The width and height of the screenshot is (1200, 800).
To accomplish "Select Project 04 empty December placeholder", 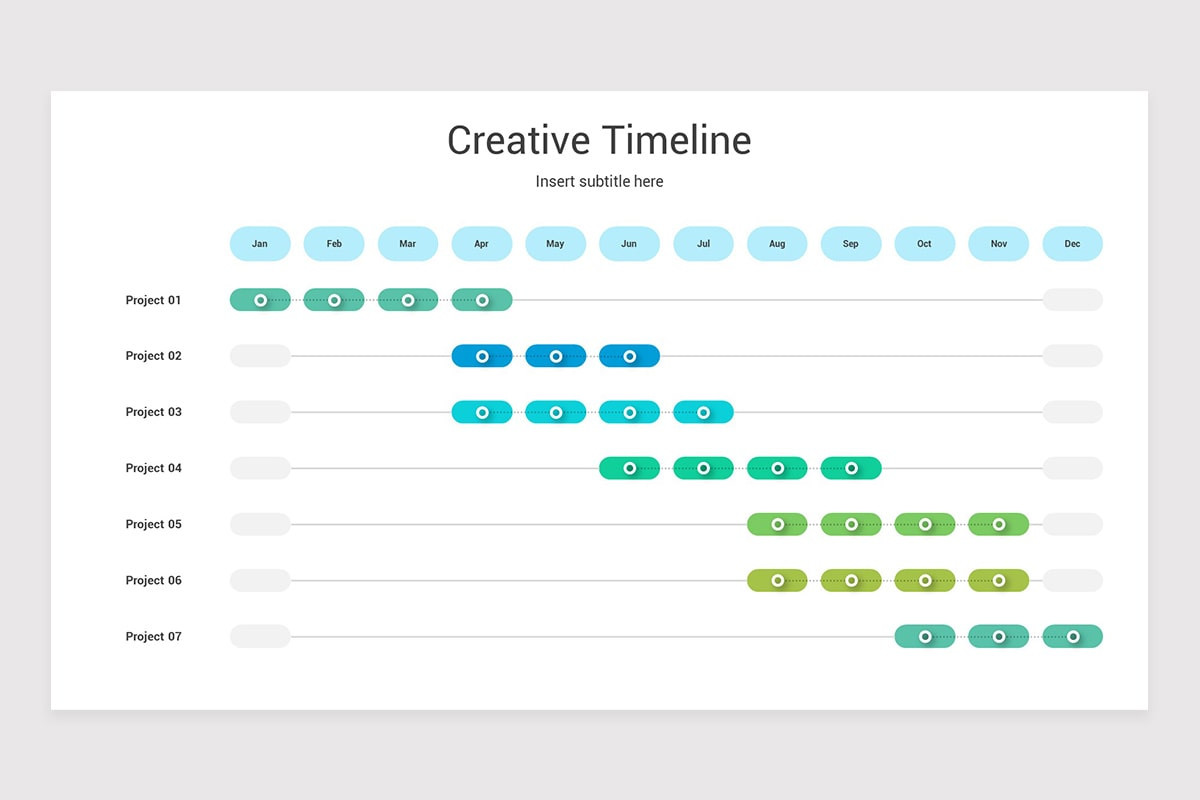I will tap(1072, 468).
